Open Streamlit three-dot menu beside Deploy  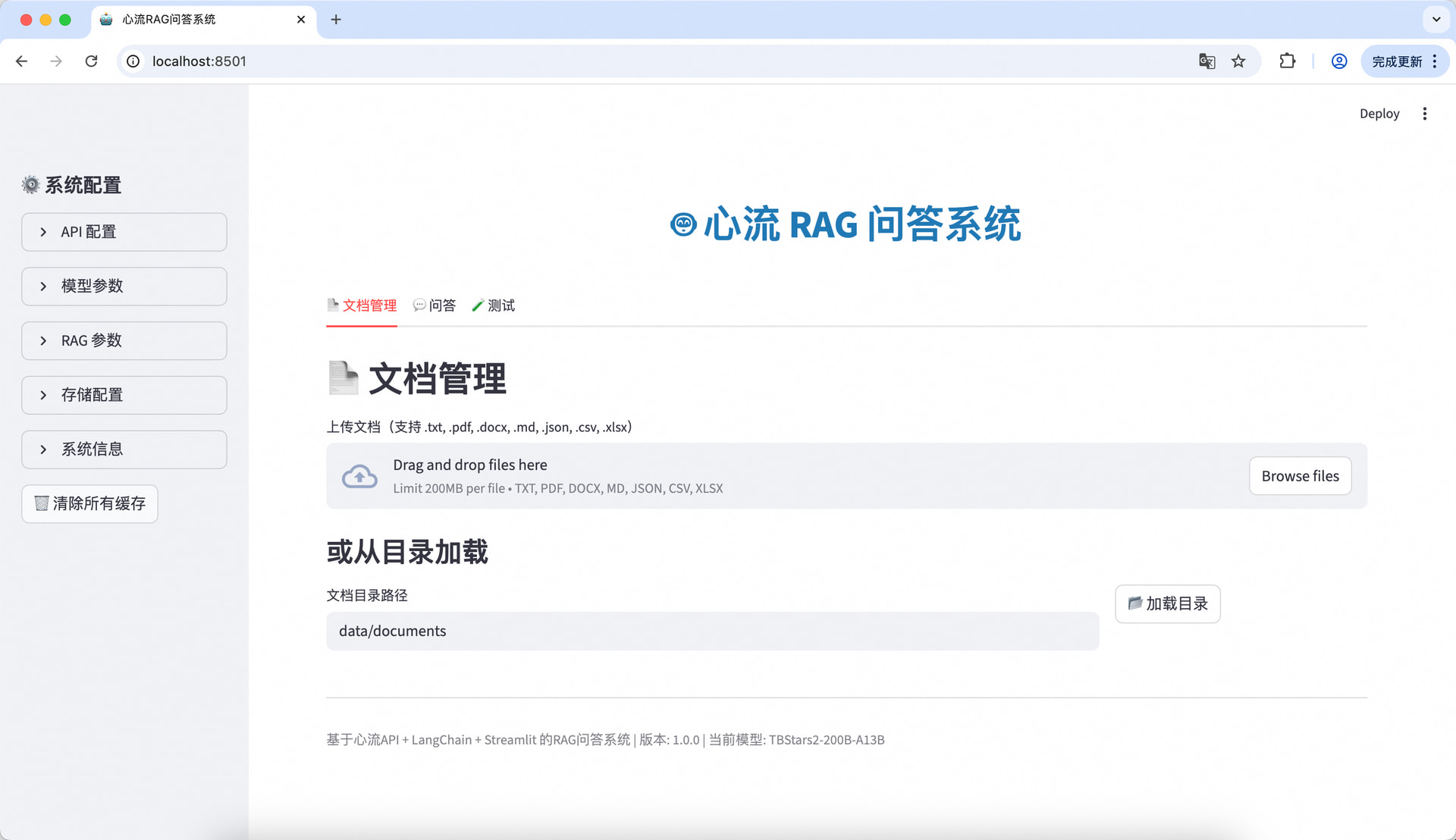[1425, 114]
